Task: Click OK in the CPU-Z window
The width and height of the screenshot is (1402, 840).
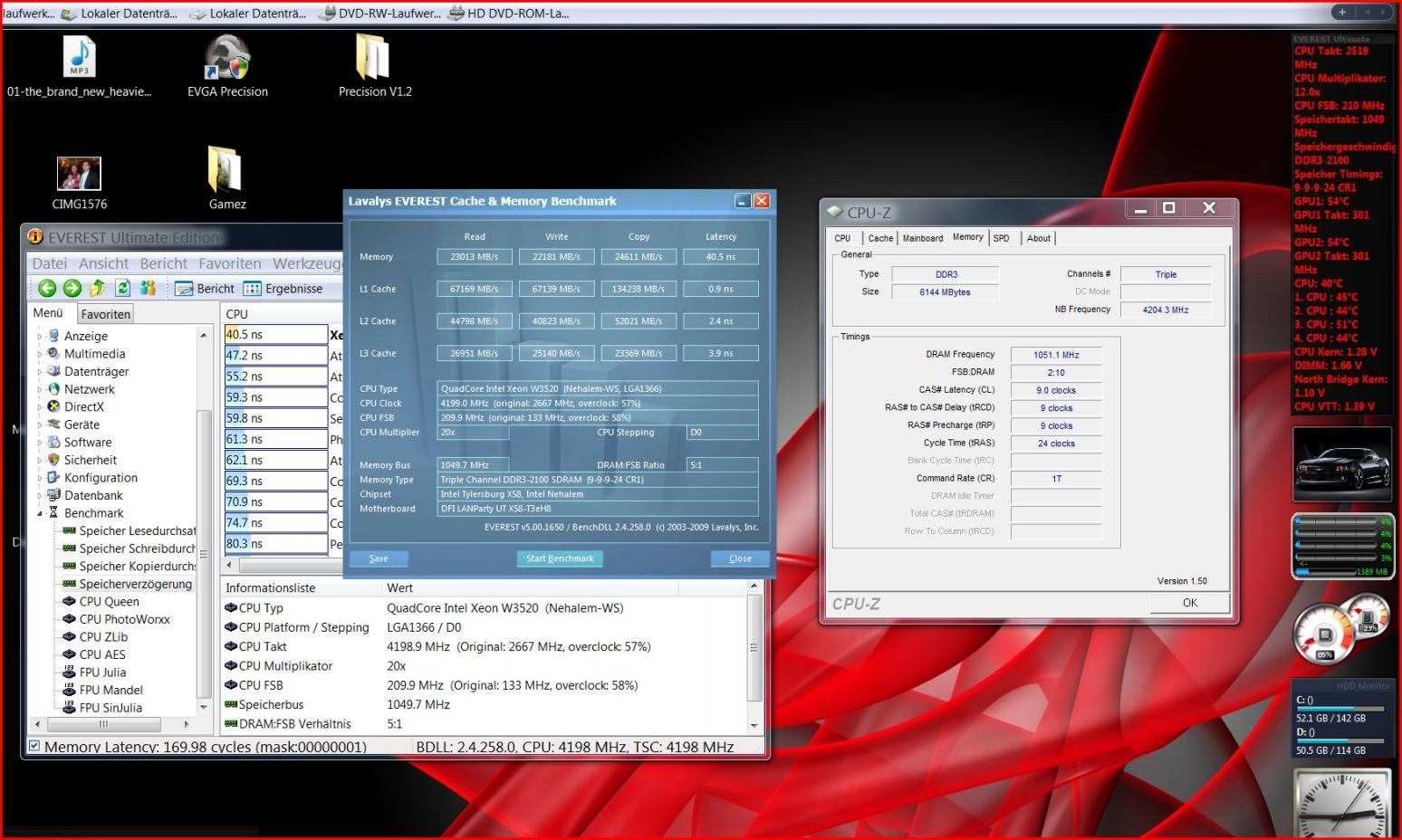Action: (1190, 603)
